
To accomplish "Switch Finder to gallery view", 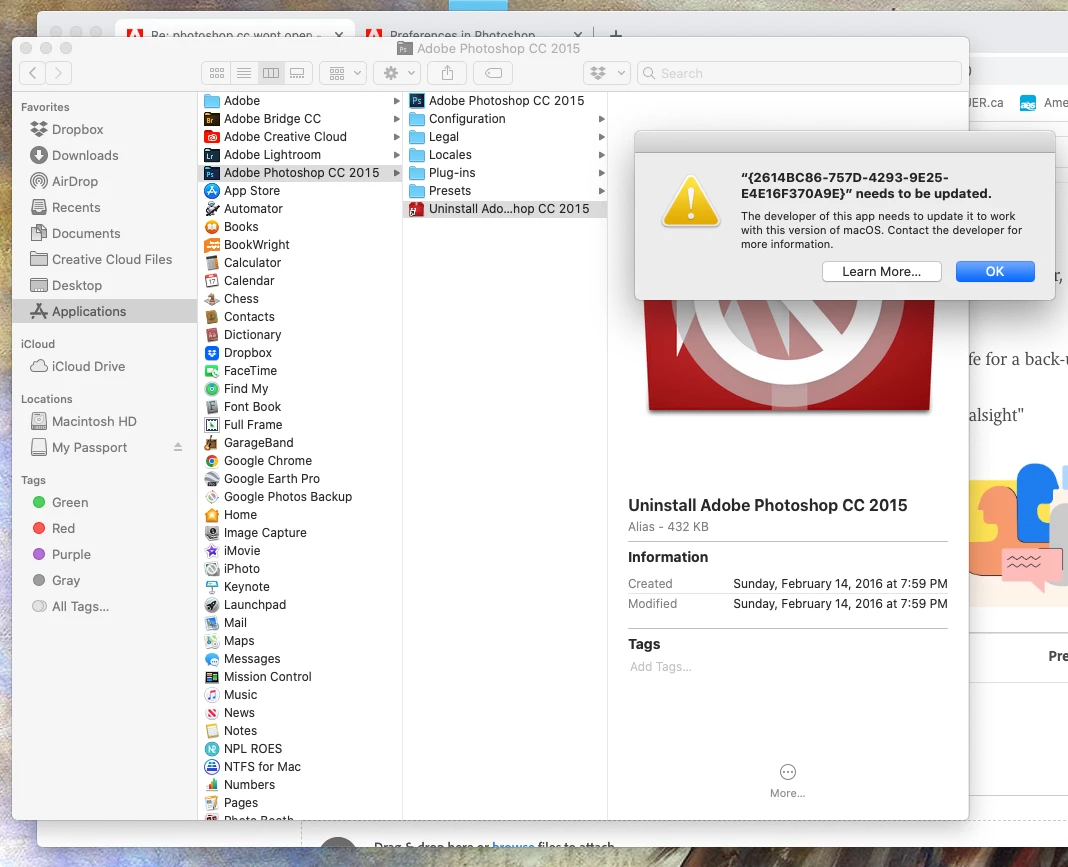I will point(298,73).
